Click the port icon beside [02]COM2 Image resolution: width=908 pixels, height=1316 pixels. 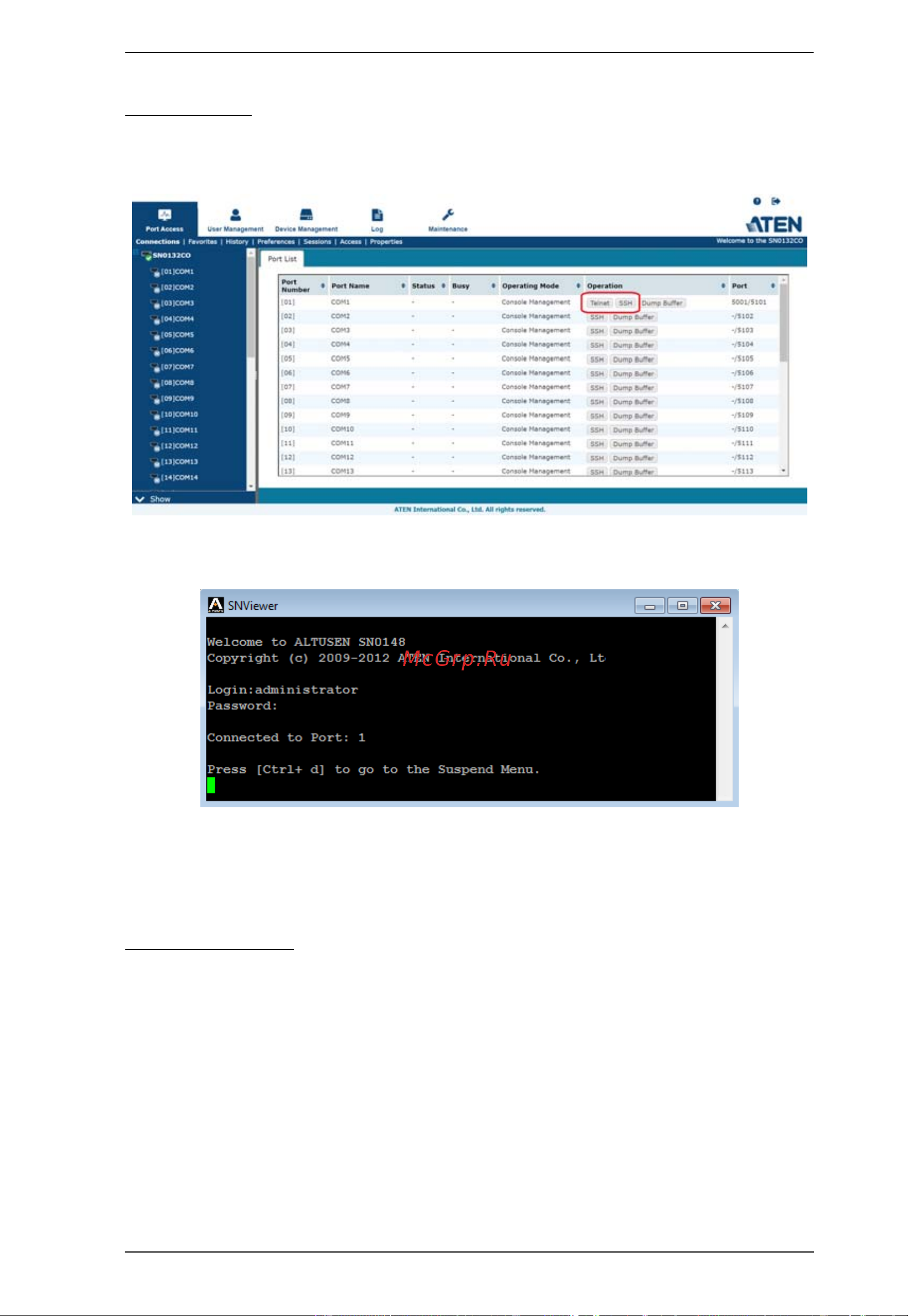click(155, 289)
